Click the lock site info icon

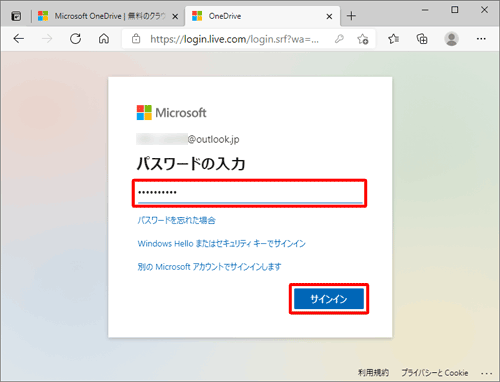click(x=136, y=39)
